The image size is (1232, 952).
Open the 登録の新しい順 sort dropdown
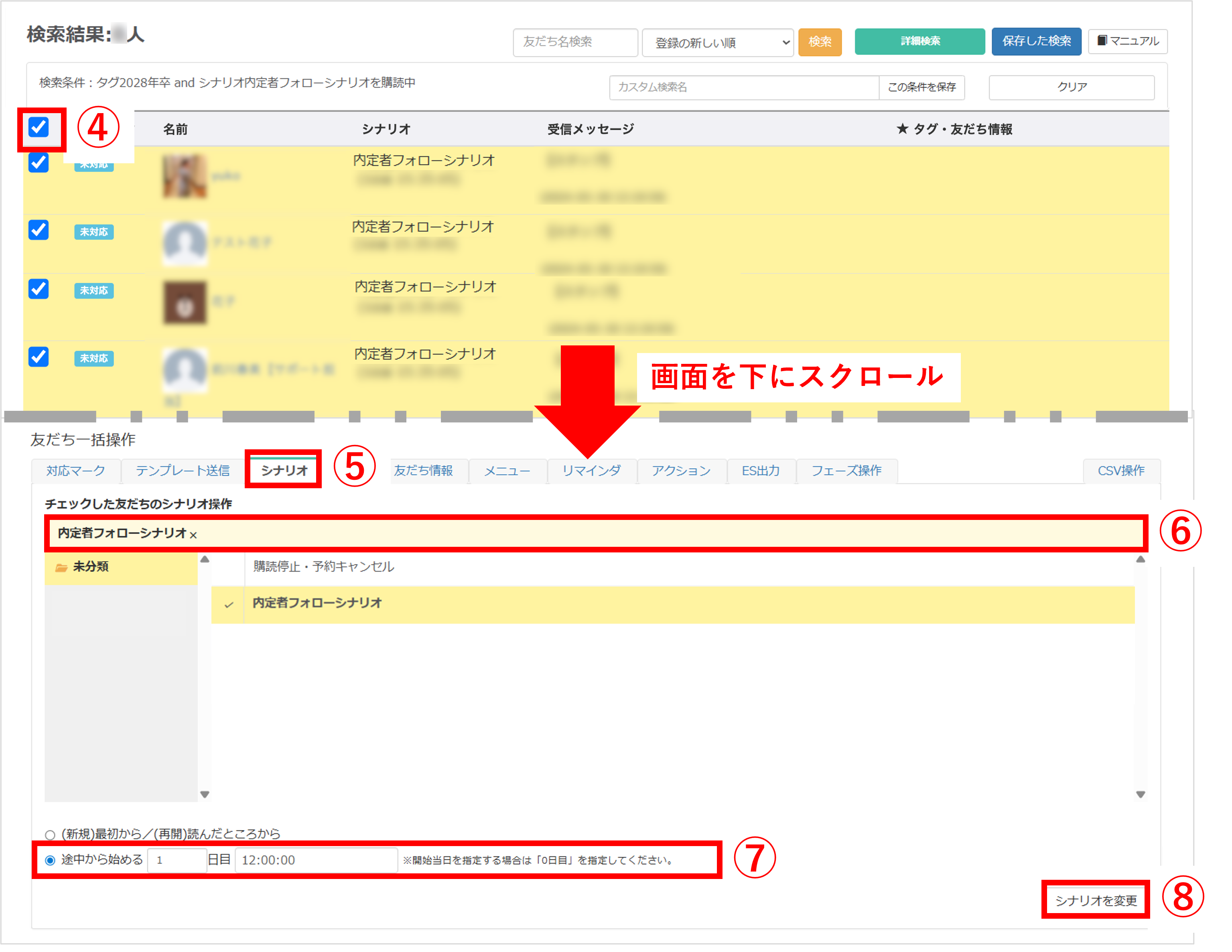(718, 43)
